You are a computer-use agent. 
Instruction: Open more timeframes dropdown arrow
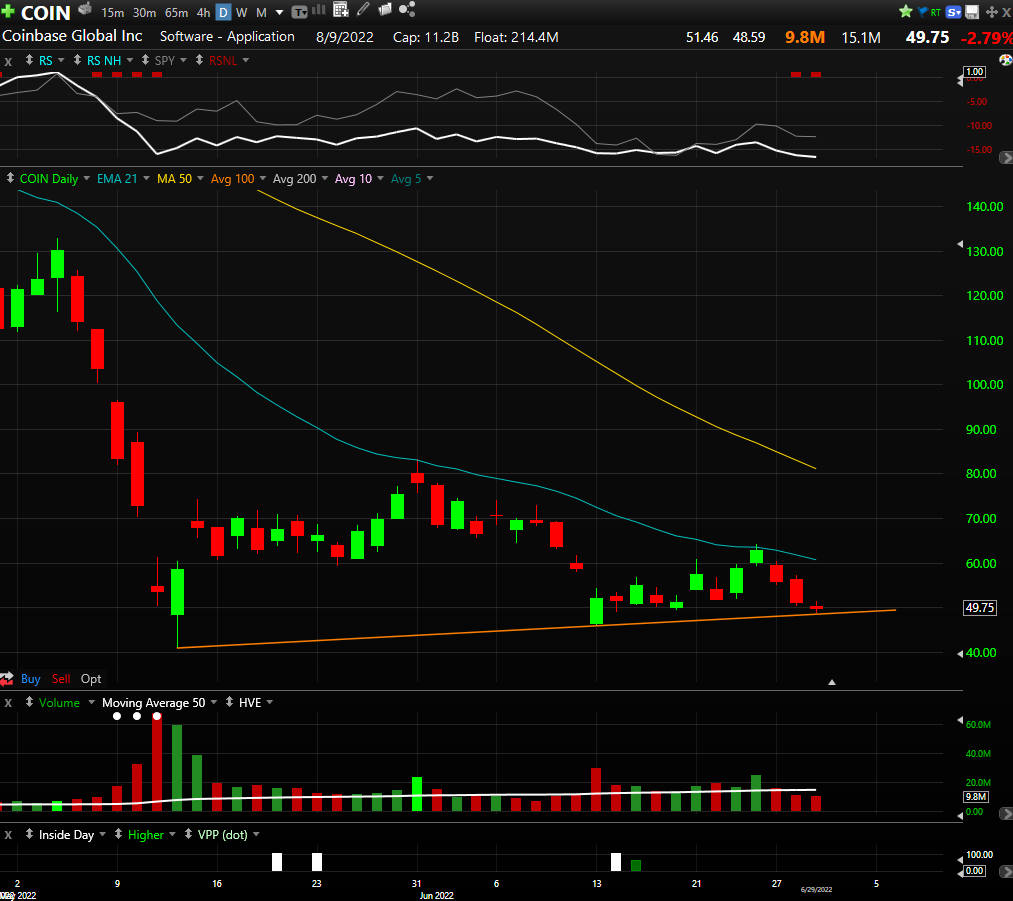click(x=279, y=12)
